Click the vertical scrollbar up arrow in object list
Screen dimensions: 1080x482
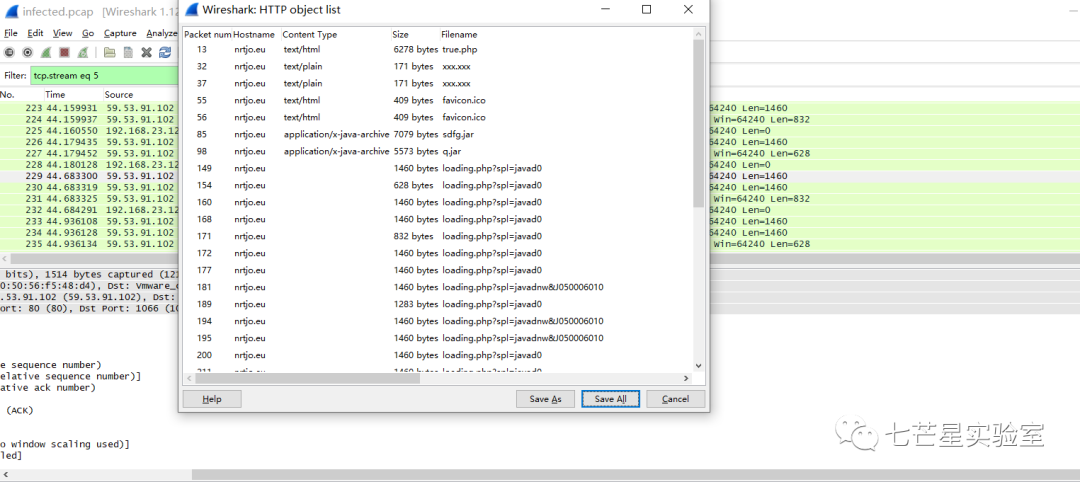[x=698, y=34]
